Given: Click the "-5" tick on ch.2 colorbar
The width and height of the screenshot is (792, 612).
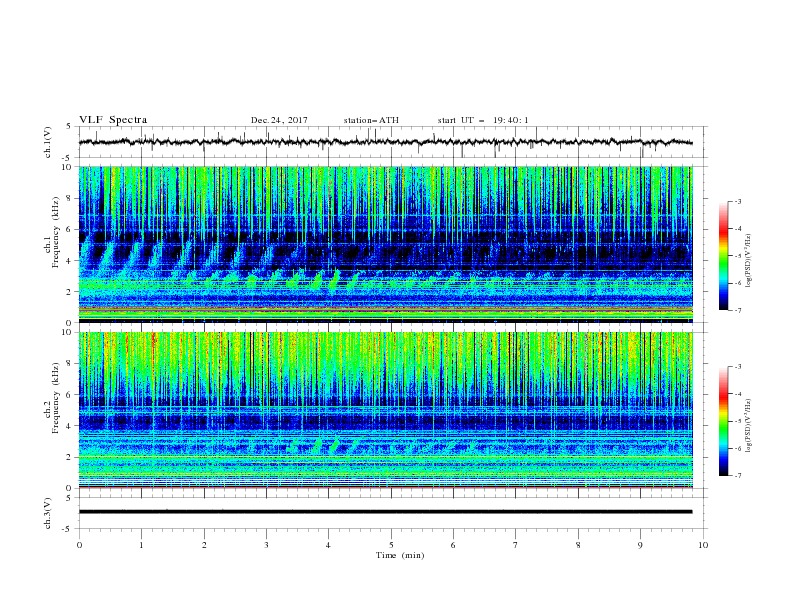Looking at the screenshot, I should point(737,421).
